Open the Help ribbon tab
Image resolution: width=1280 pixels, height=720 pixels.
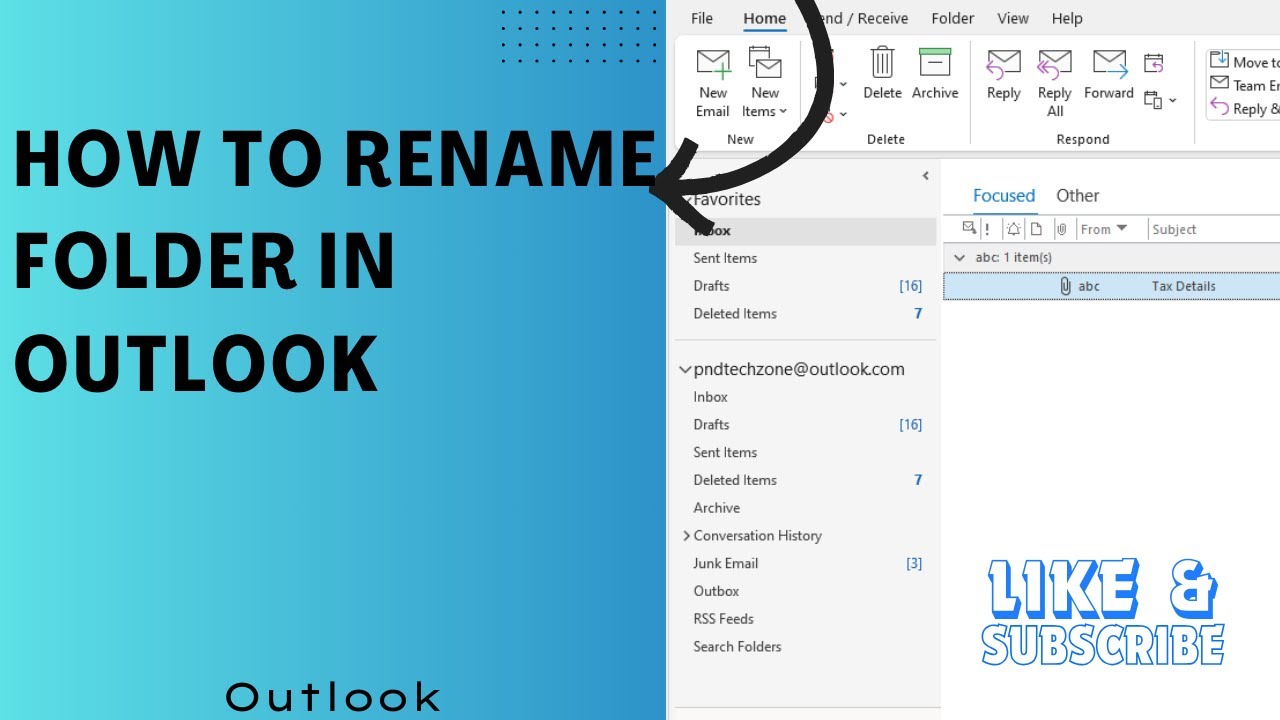1067,18
